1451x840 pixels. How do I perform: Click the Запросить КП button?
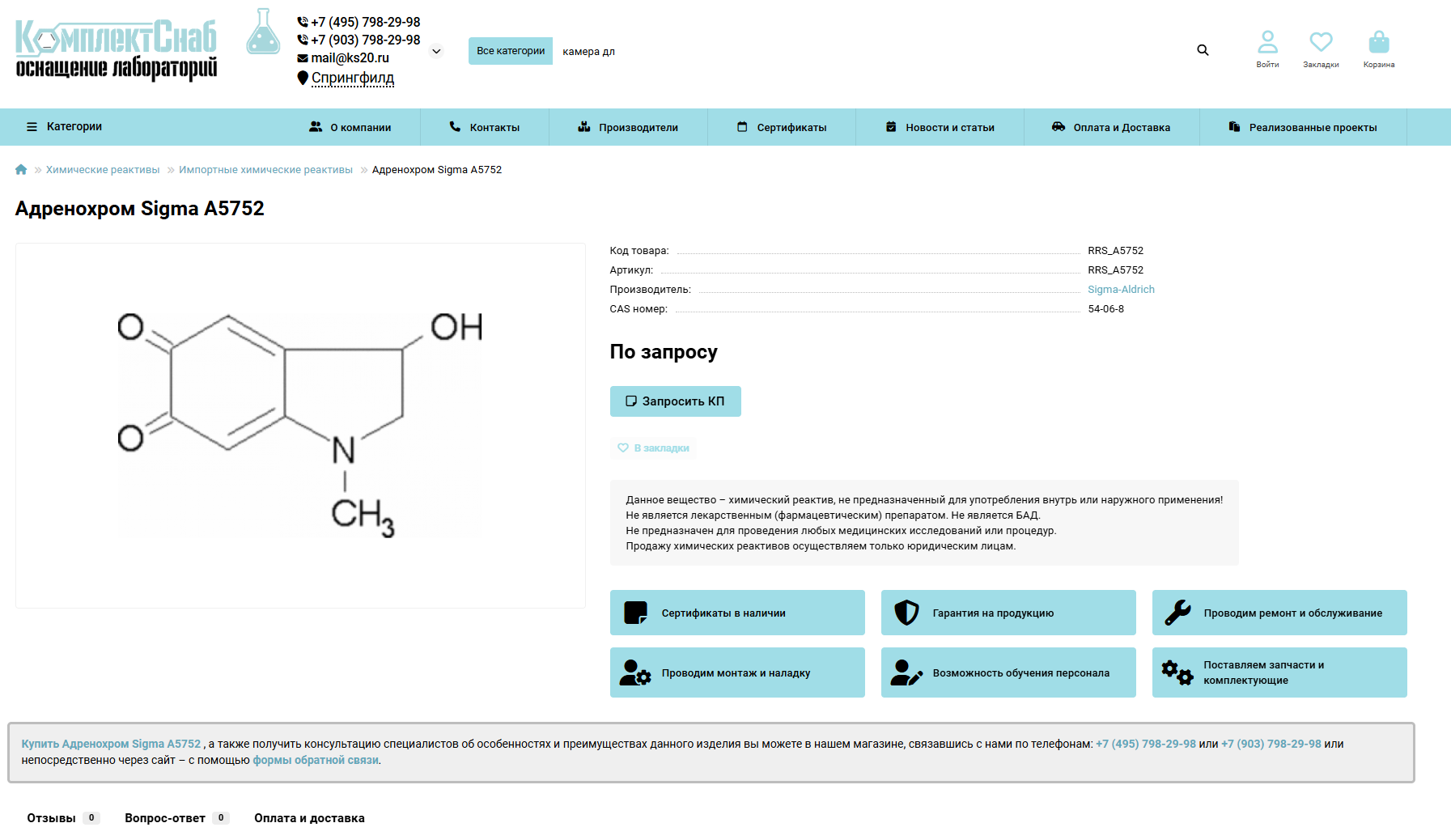[x=676, y=401]
